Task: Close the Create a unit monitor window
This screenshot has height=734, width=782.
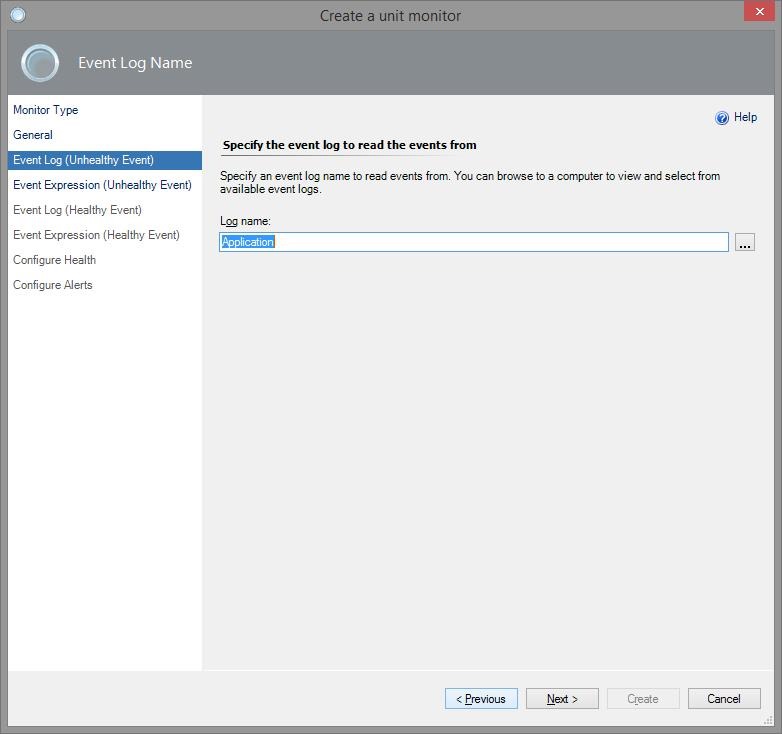Action: coord(757,12)
